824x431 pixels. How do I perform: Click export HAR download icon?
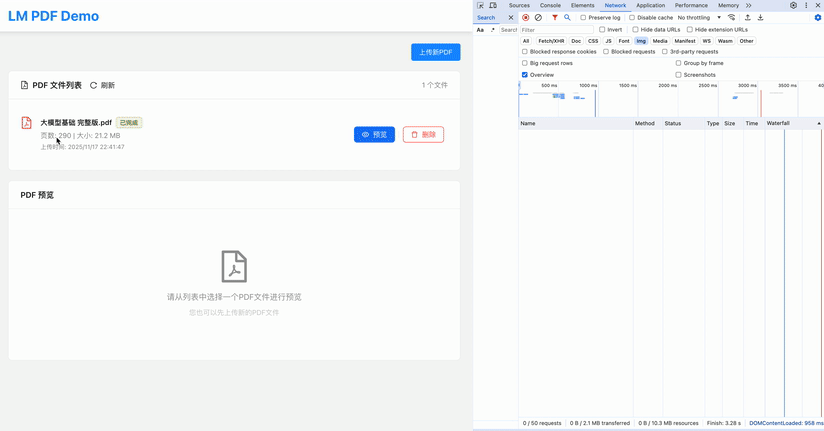[x=760, y=17]
